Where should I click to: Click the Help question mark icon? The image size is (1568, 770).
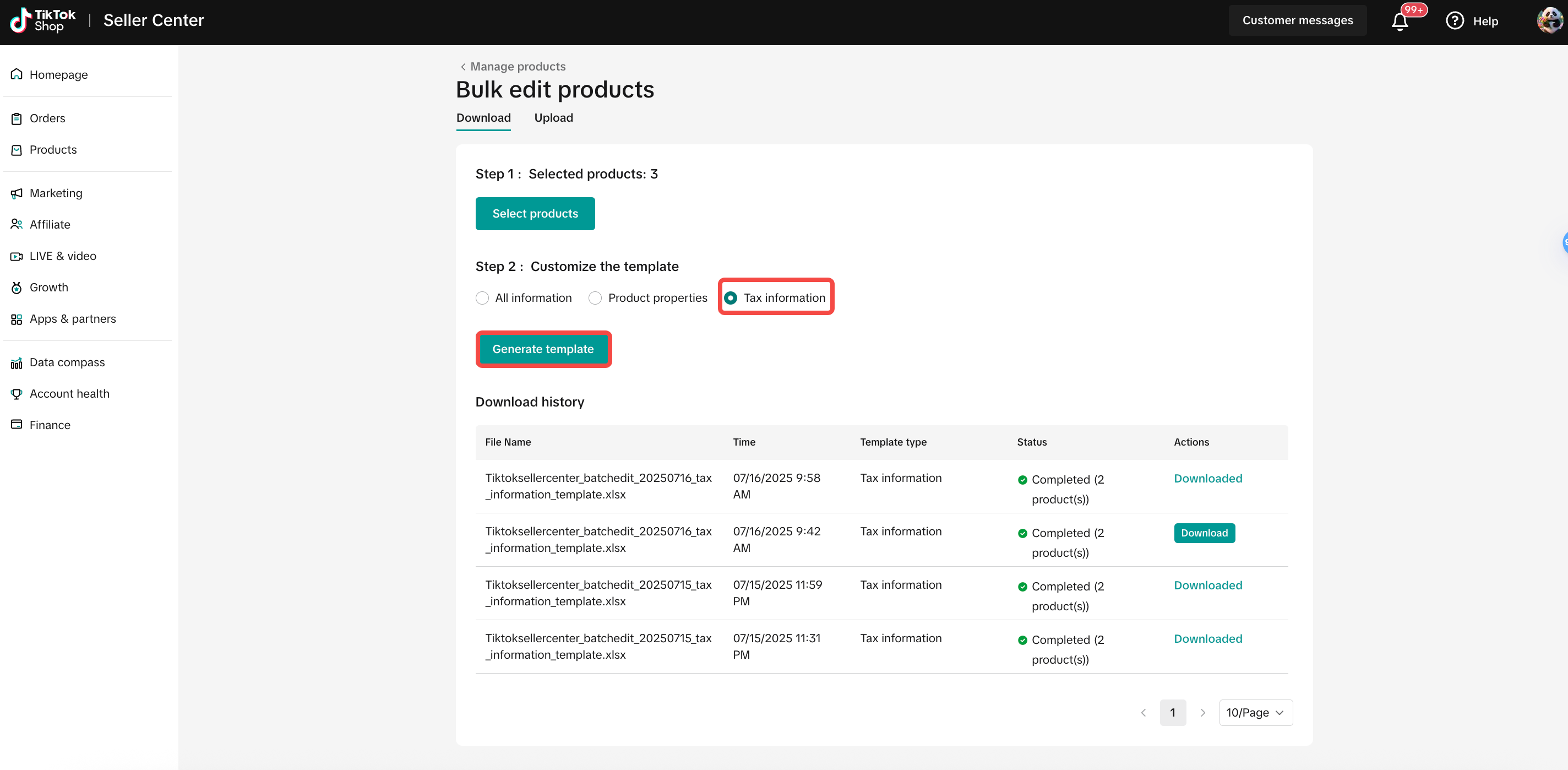point(1454,21)
